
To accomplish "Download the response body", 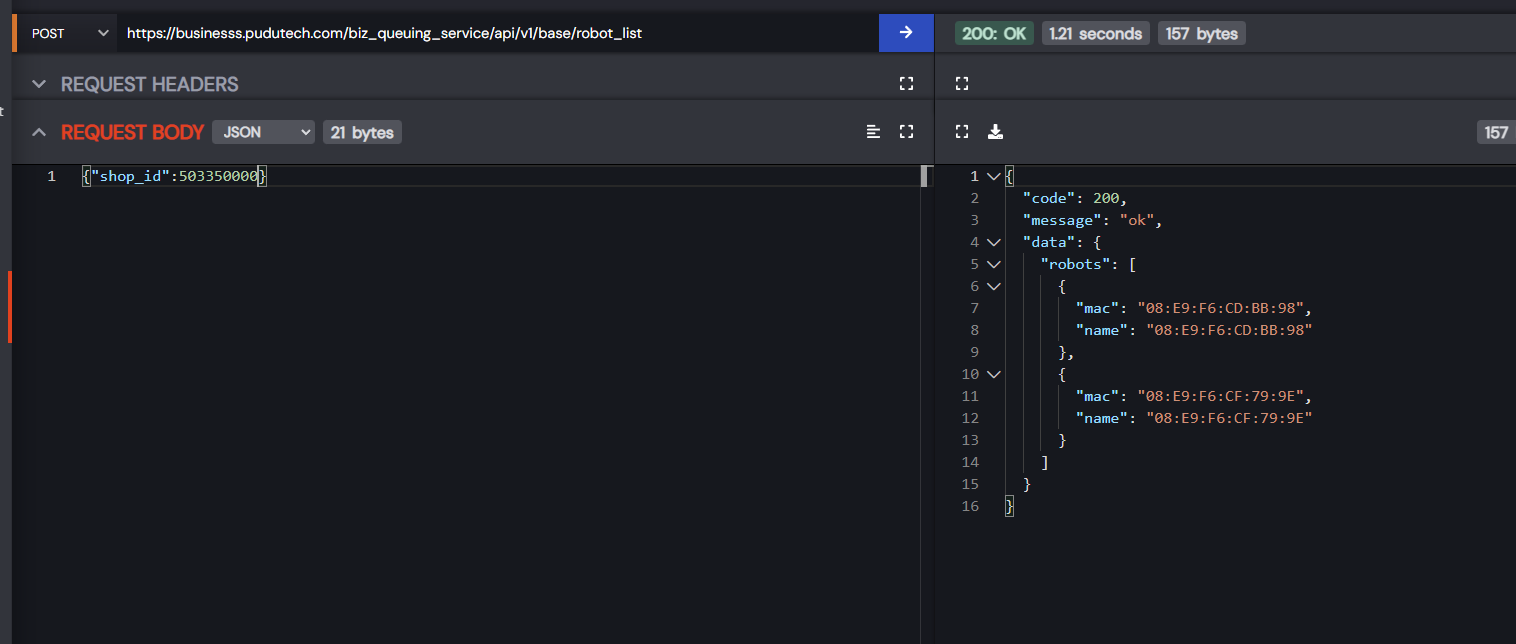I will pyautogui.click(x=995, y=131).
